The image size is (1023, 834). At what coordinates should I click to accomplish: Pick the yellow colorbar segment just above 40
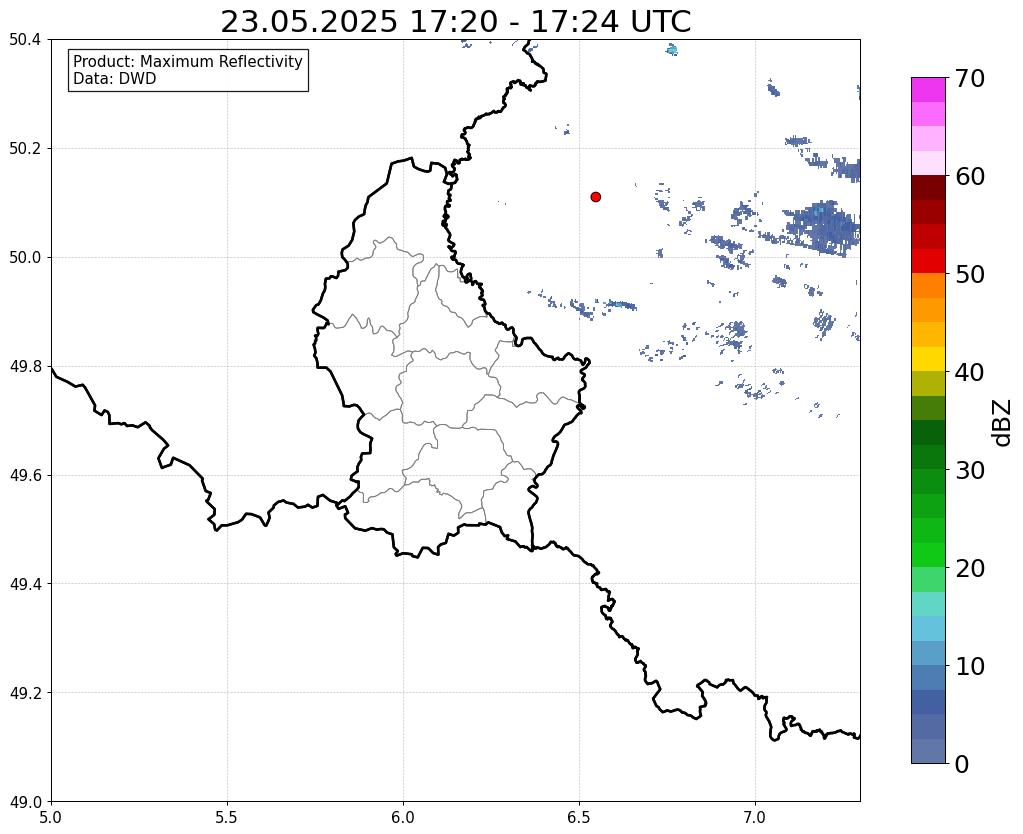[928, 360]
